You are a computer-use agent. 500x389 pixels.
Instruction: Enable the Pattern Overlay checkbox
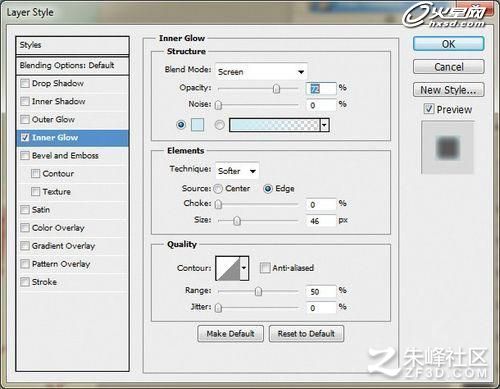point(25,264)
